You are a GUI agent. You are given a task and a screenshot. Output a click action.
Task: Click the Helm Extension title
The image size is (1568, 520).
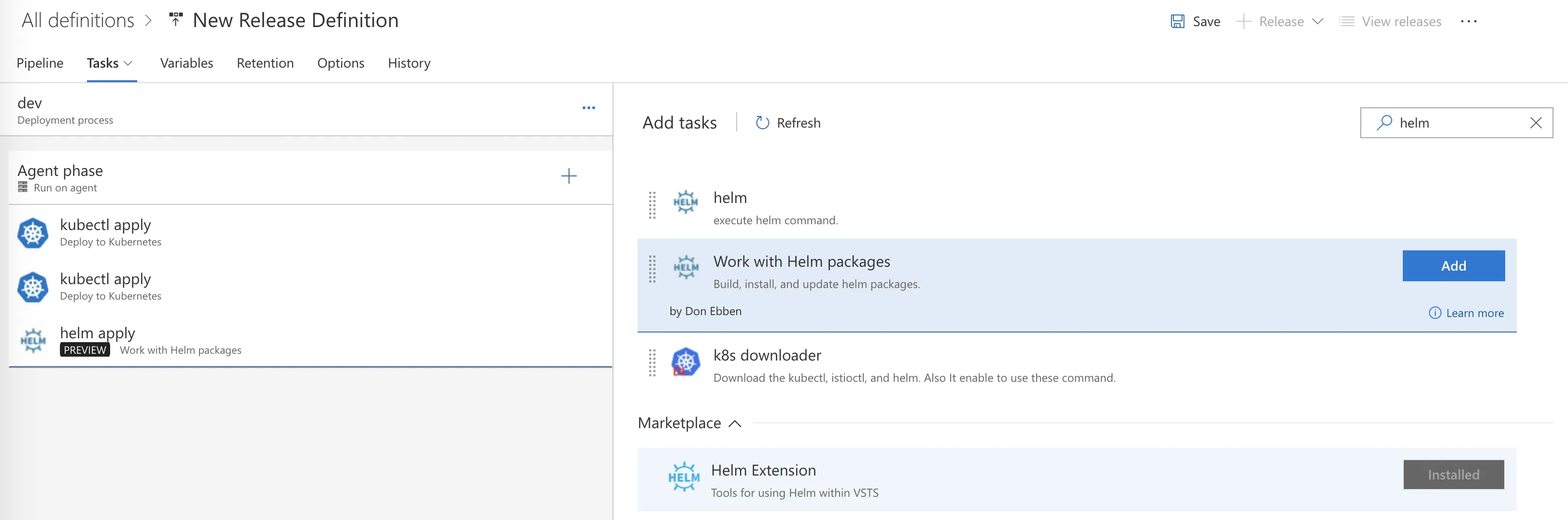(x=763, y=471)
